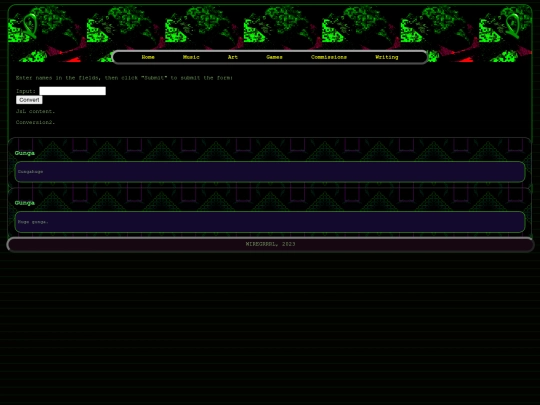This screenshot has width=540, height=405.
Task: Click the Gunga heading above 'Huge gunga.'
Action: click(x=25, y=203)
